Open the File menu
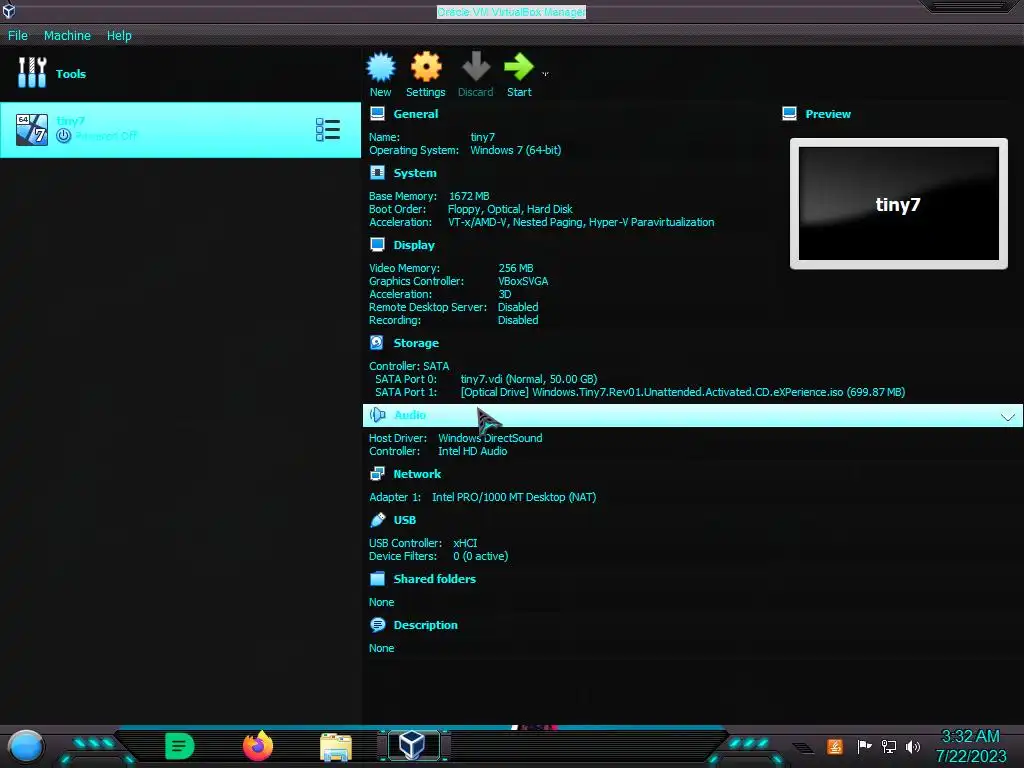Viewport: 1024px width, 768px height. pos(18,35)
